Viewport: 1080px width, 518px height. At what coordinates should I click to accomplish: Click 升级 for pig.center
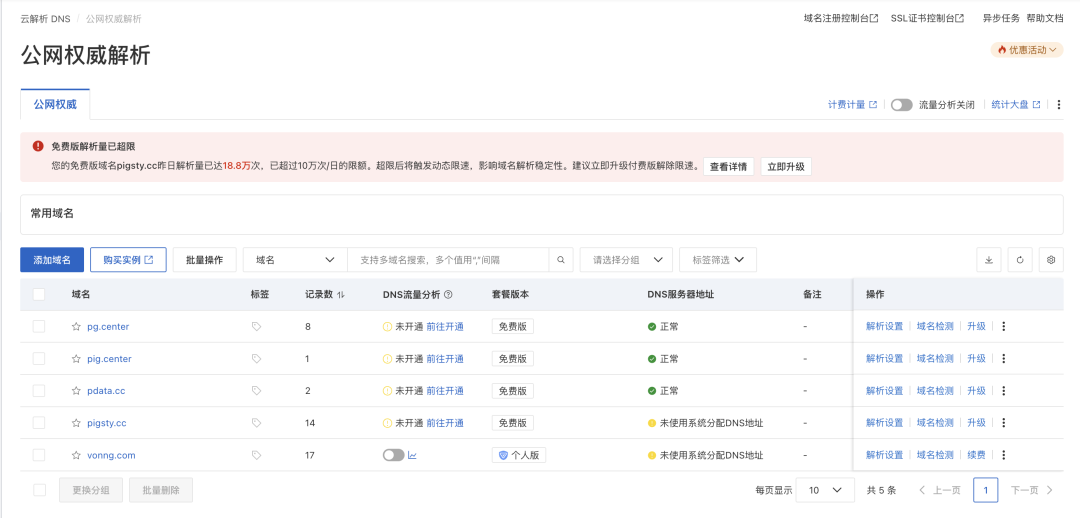coord(976,359)
